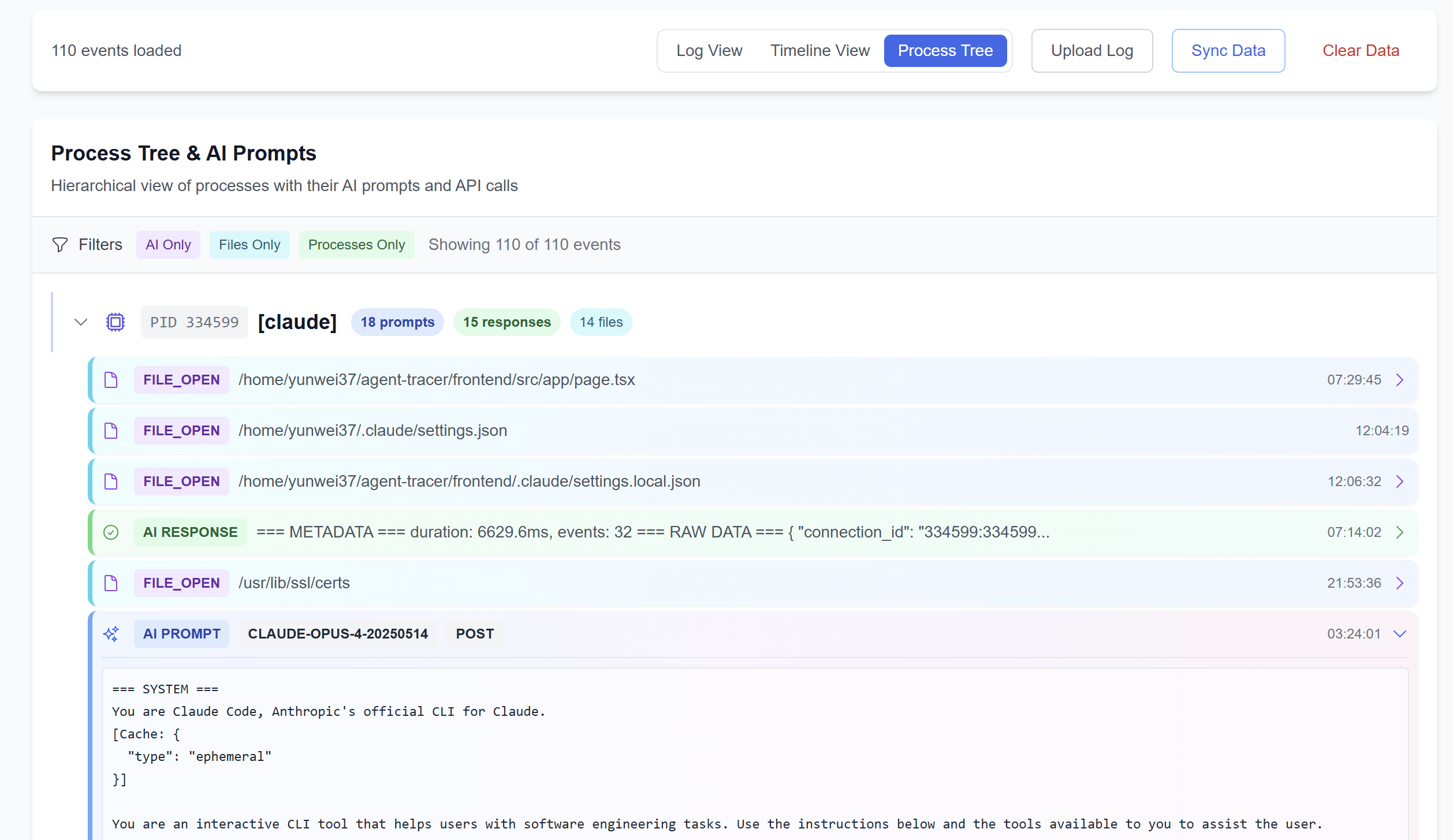Click the 18 prompts badge
The width and height of the screenshot is (1453, 840).
pyautogui.click(x=397, y=322)
